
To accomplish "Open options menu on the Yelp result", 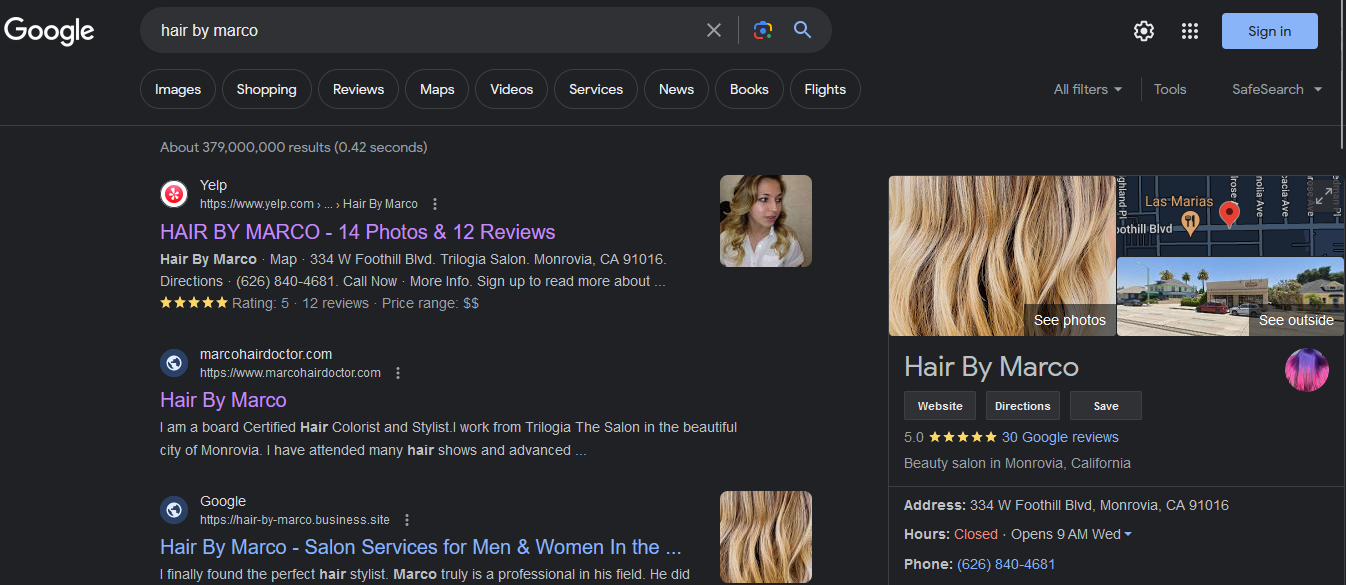I will [x=434, y=203].
